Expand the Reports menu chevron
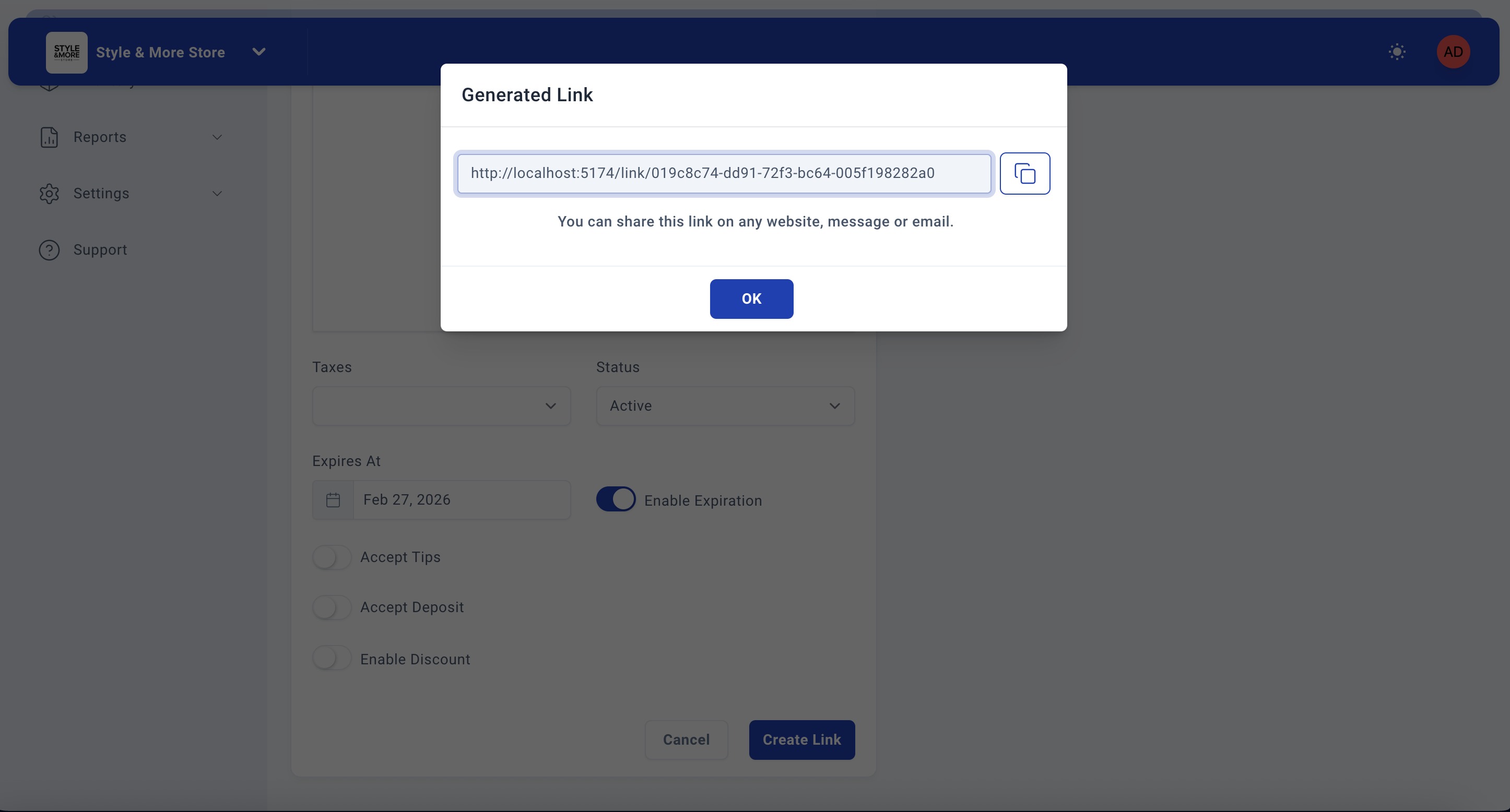Viewport: 1510px width, 812px height. click(217, 137)
